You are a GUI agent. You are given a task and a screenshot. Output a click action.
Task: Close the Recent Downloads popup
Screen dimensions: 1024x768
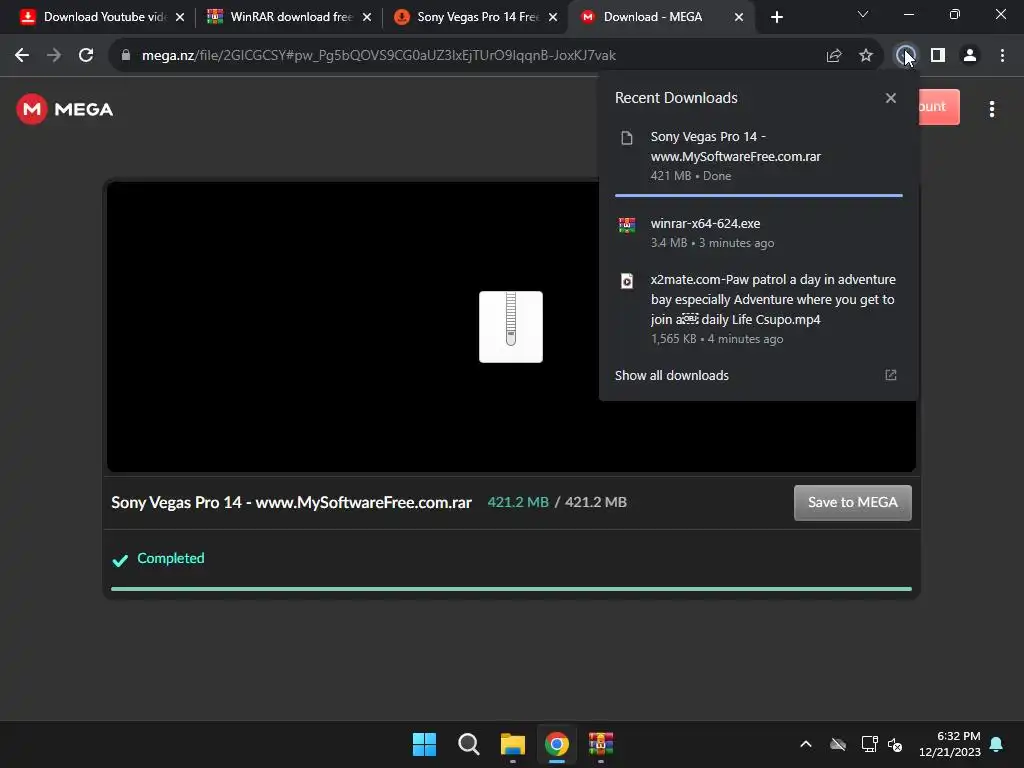(891, 98)
